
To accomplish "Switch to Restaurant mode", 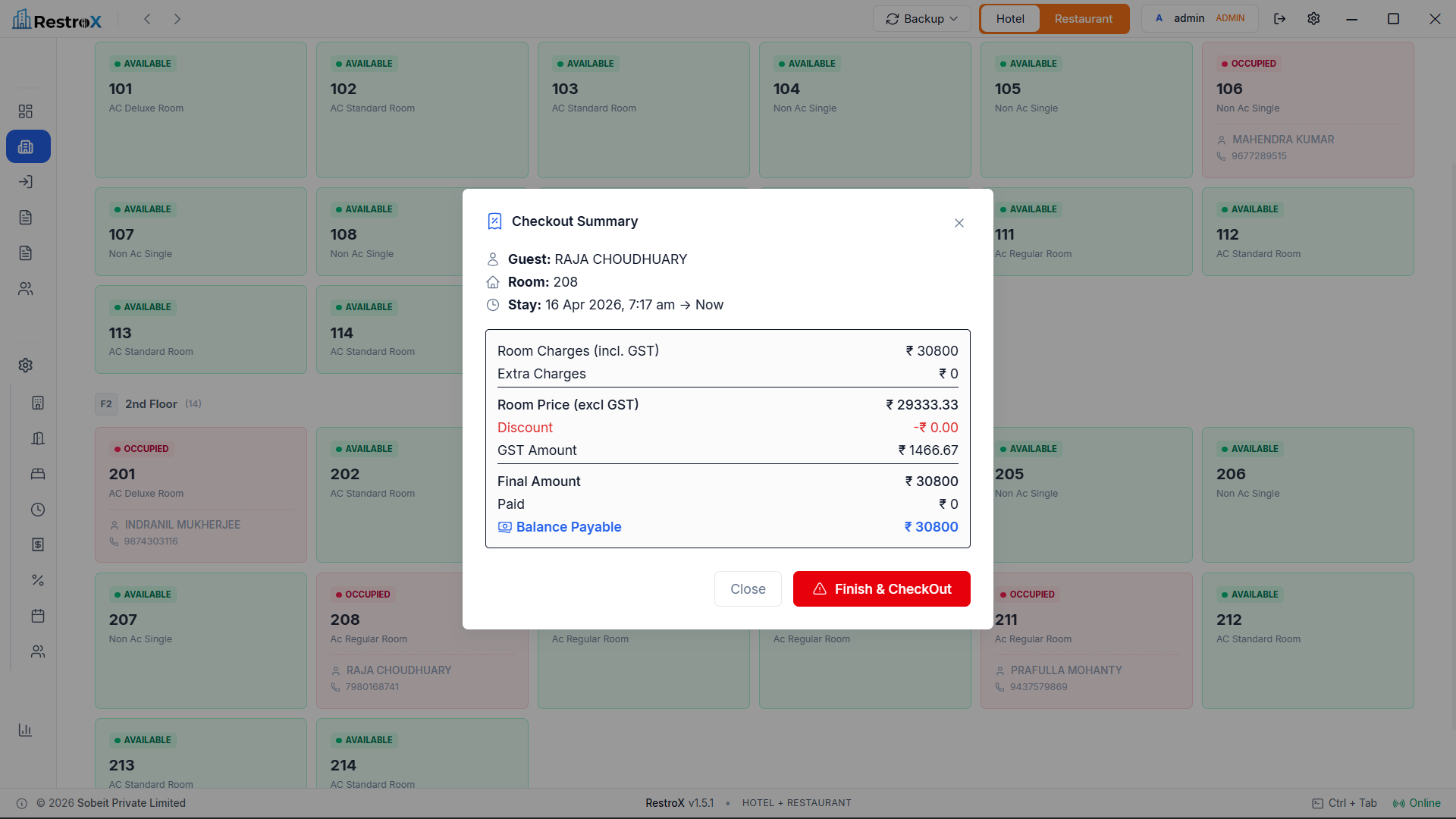I will coord(1083,19).
